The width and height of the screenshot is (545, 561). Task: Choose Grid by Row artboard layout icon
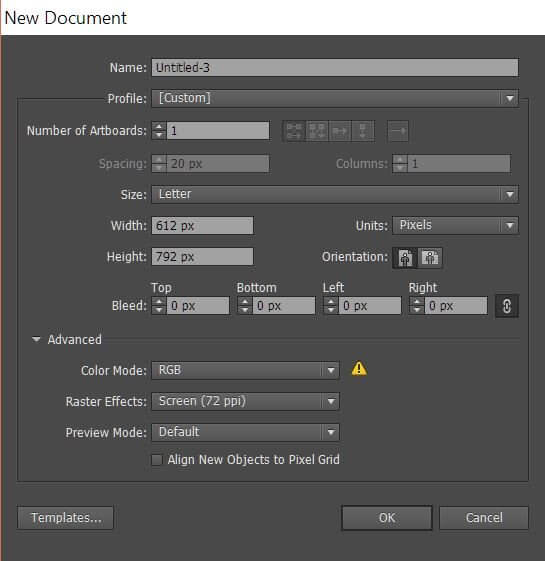tap(294, 131)
